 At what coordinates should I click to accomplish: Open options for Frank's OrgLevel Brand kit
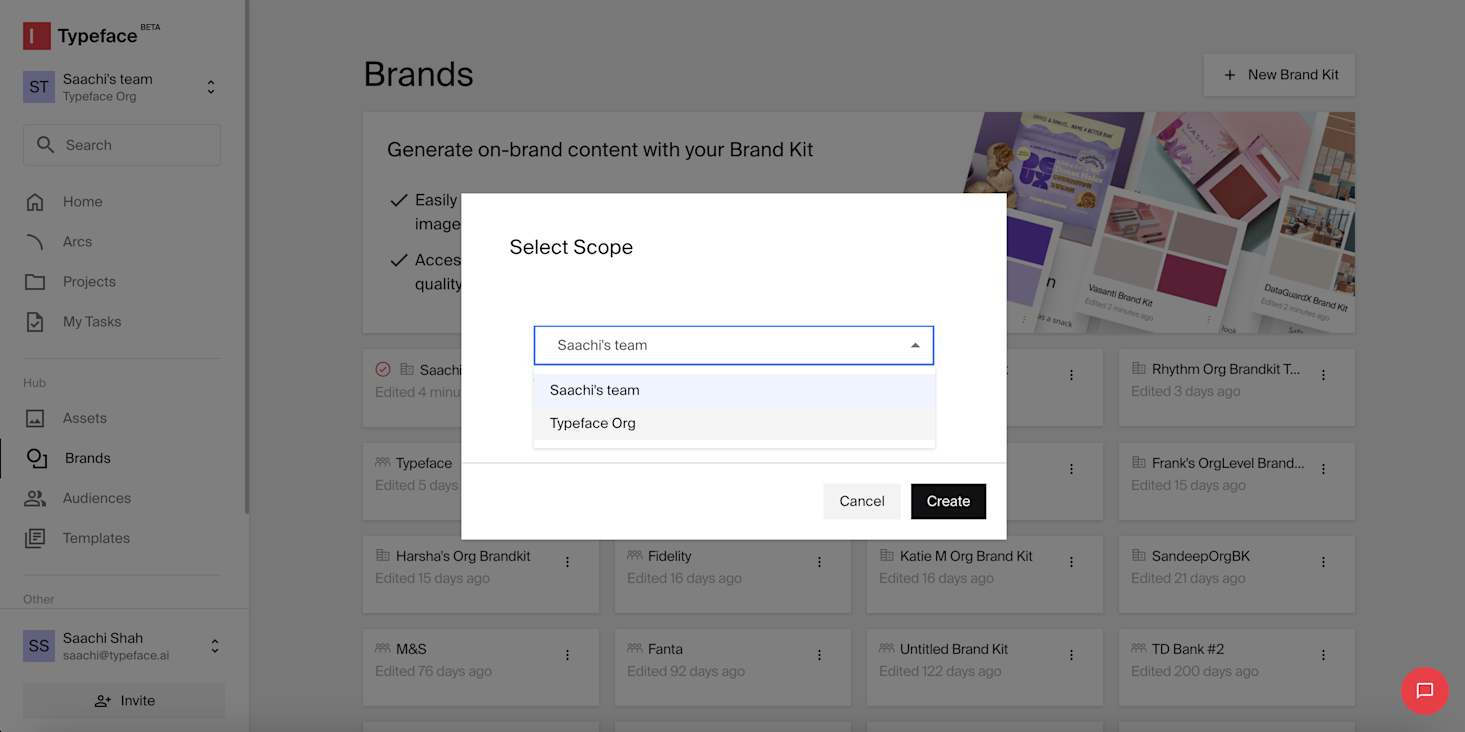(x=1323, y=468)
